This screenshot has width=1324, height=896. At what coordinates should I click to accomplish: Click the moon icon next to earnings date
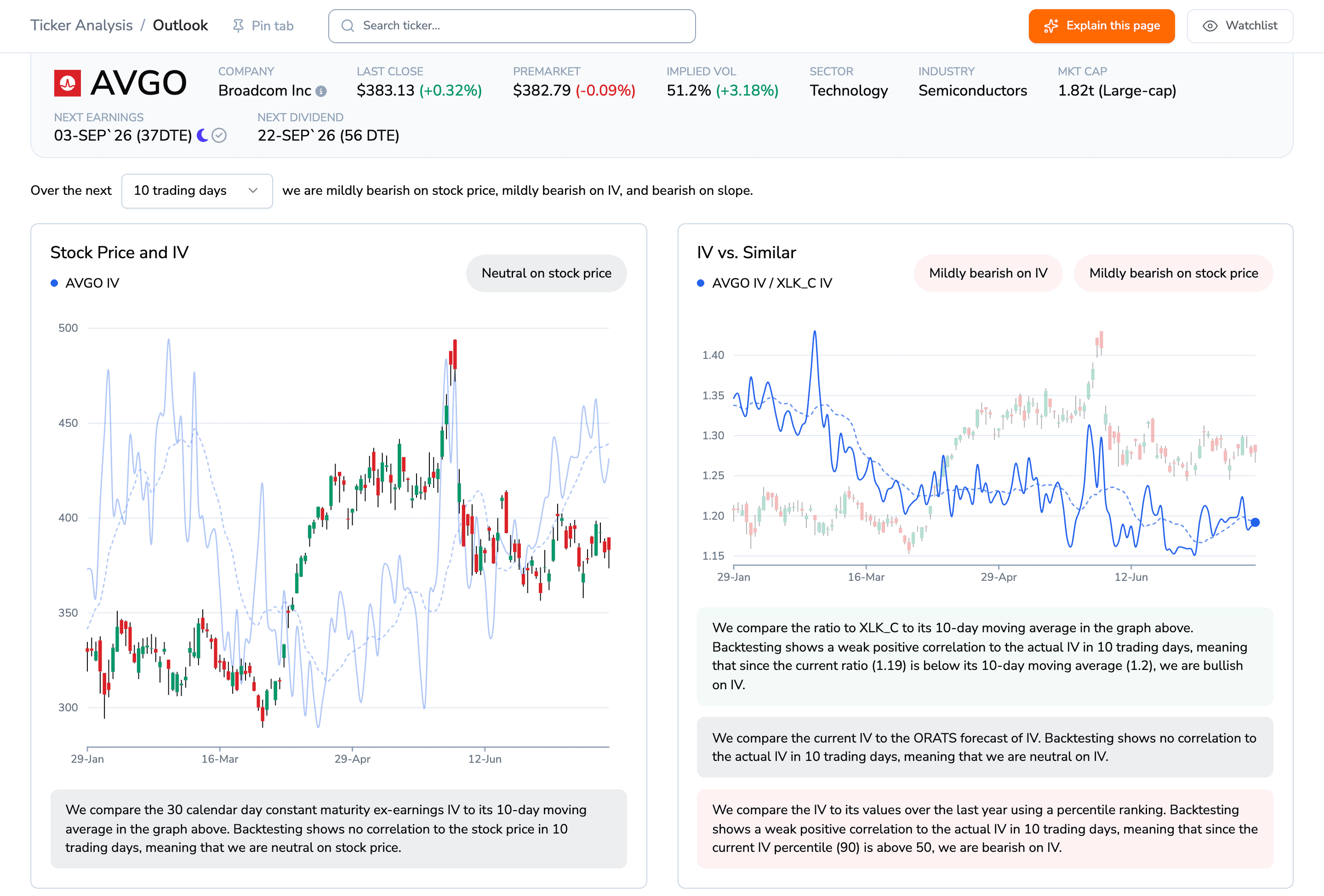[x=202, y=136]
